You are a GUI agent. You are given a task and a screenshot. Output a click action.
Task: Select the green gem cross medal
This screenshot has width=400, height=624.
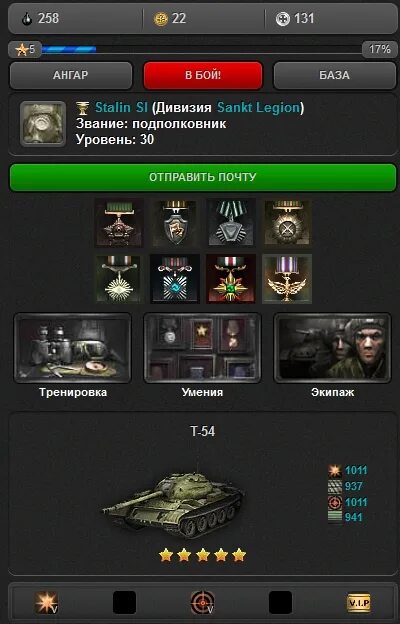[231, 279]
